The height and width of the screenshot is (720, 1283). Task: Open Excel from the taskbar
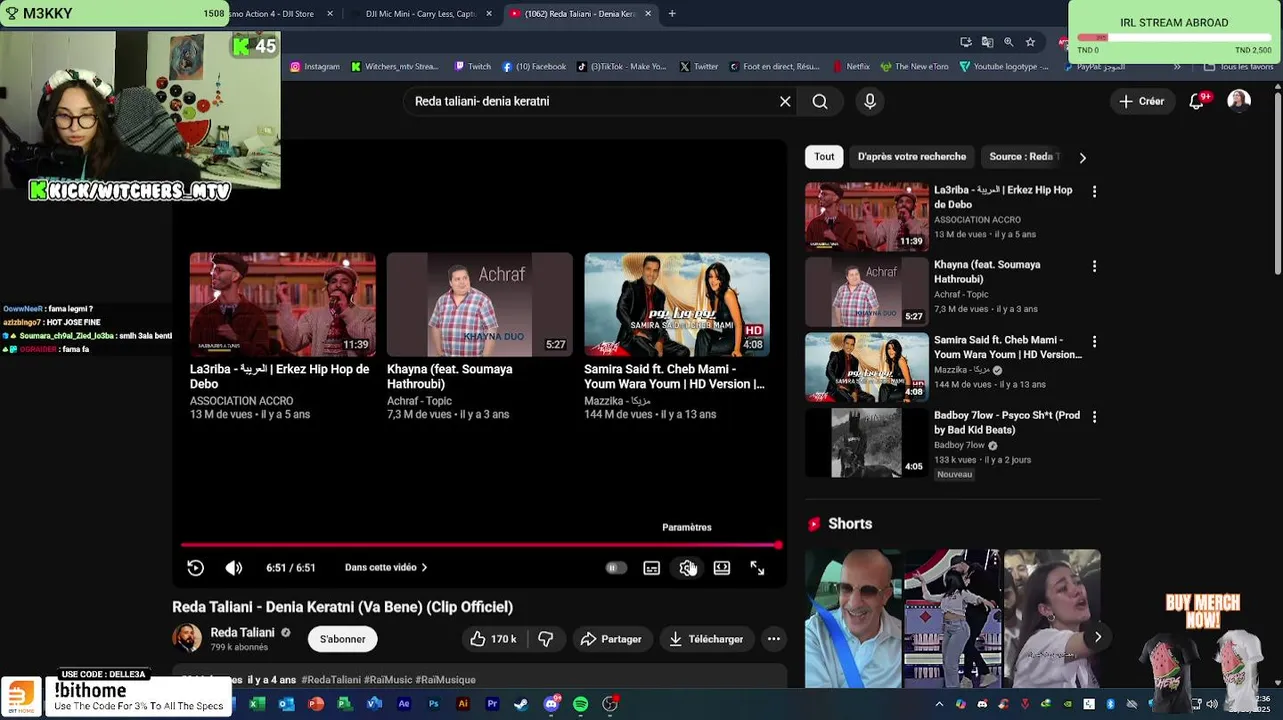257,704
